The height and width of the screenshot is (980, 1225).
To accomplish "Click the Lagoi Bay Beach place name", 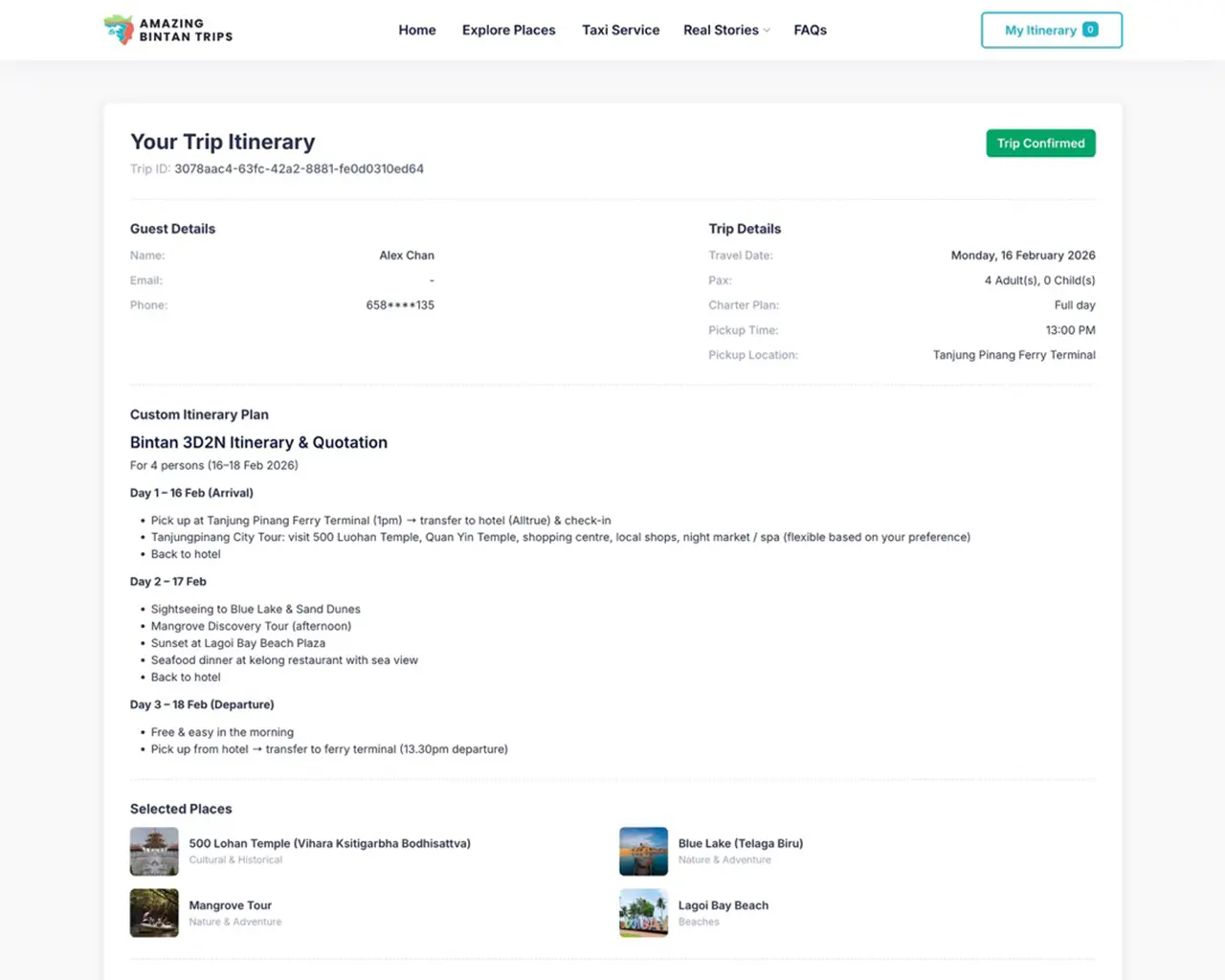I will tap(723, 905).
